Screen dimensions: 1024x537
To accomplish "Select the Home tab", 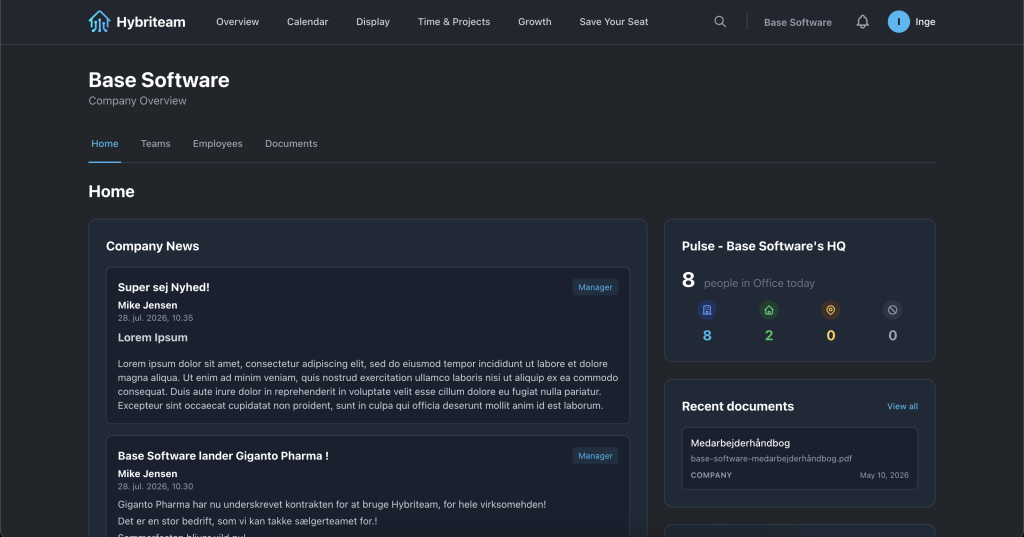I will 104,144.
